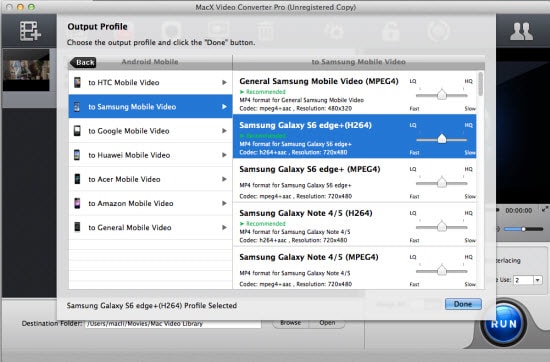Expand to Huawei Mobile Video arrow
This screenshot has width=550, height=362.
click(224, 155)
